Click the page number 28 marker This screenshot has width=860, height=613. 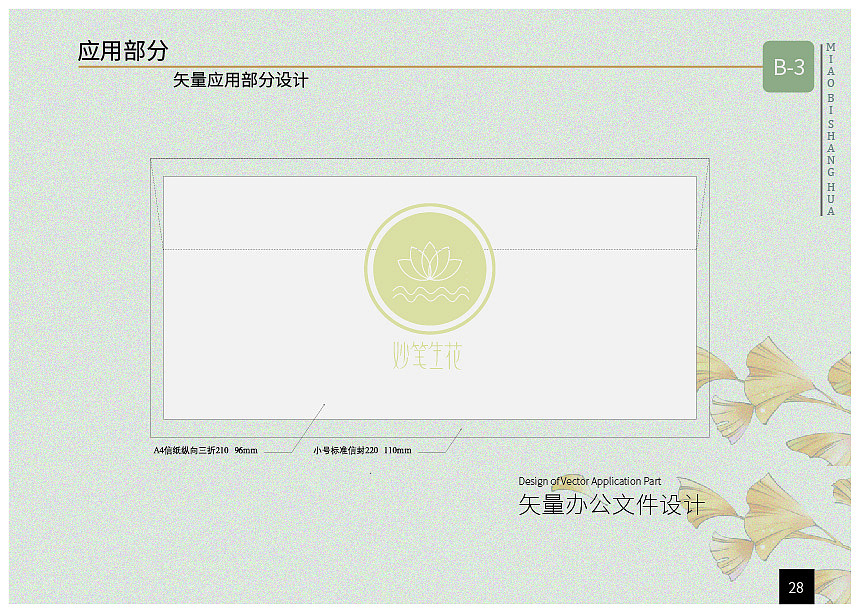pyautogui.click(x=796, y=587)
